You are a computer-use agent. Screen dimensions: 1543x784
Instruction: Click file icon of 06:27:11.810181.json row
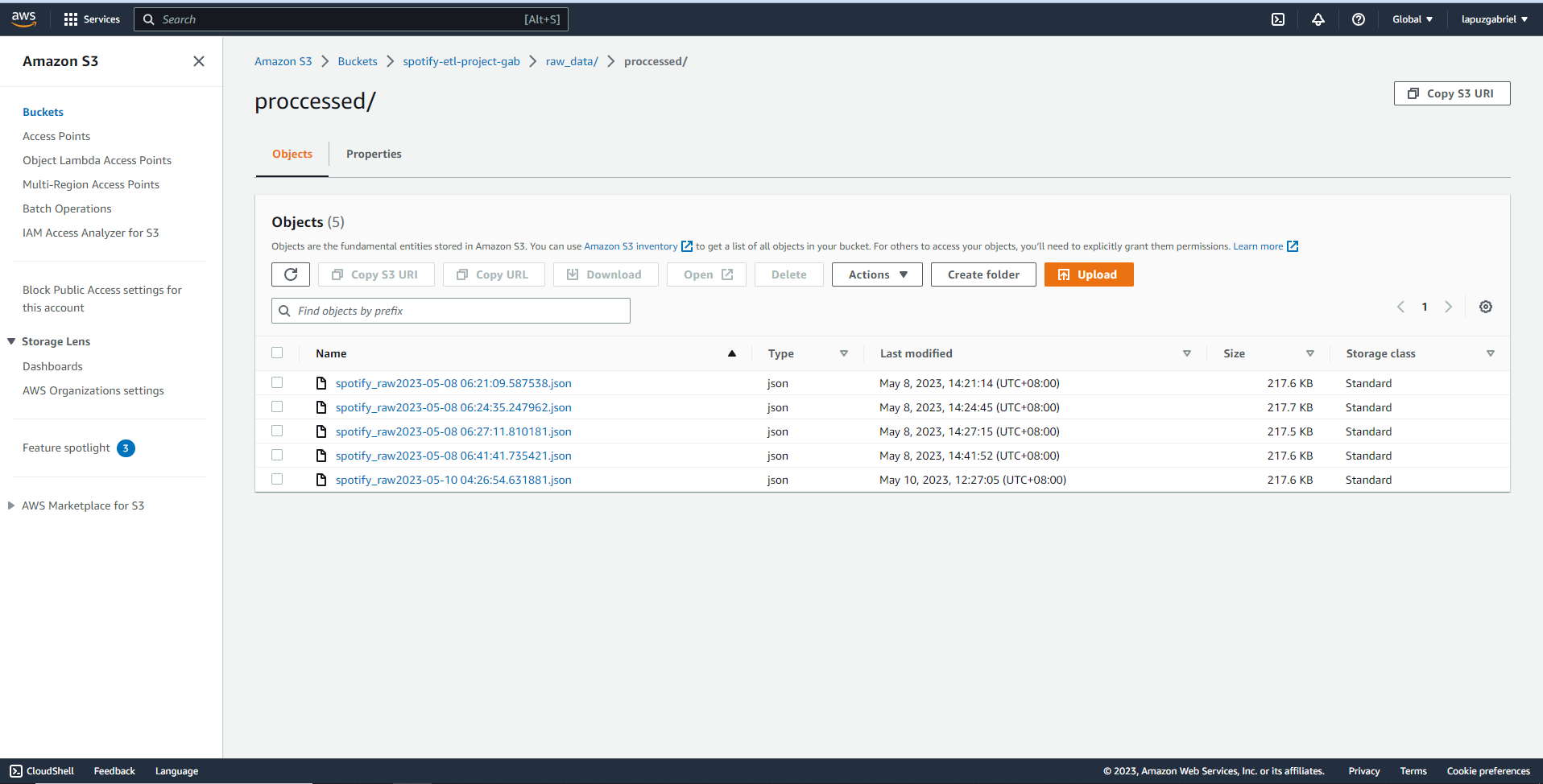(321, 431)
